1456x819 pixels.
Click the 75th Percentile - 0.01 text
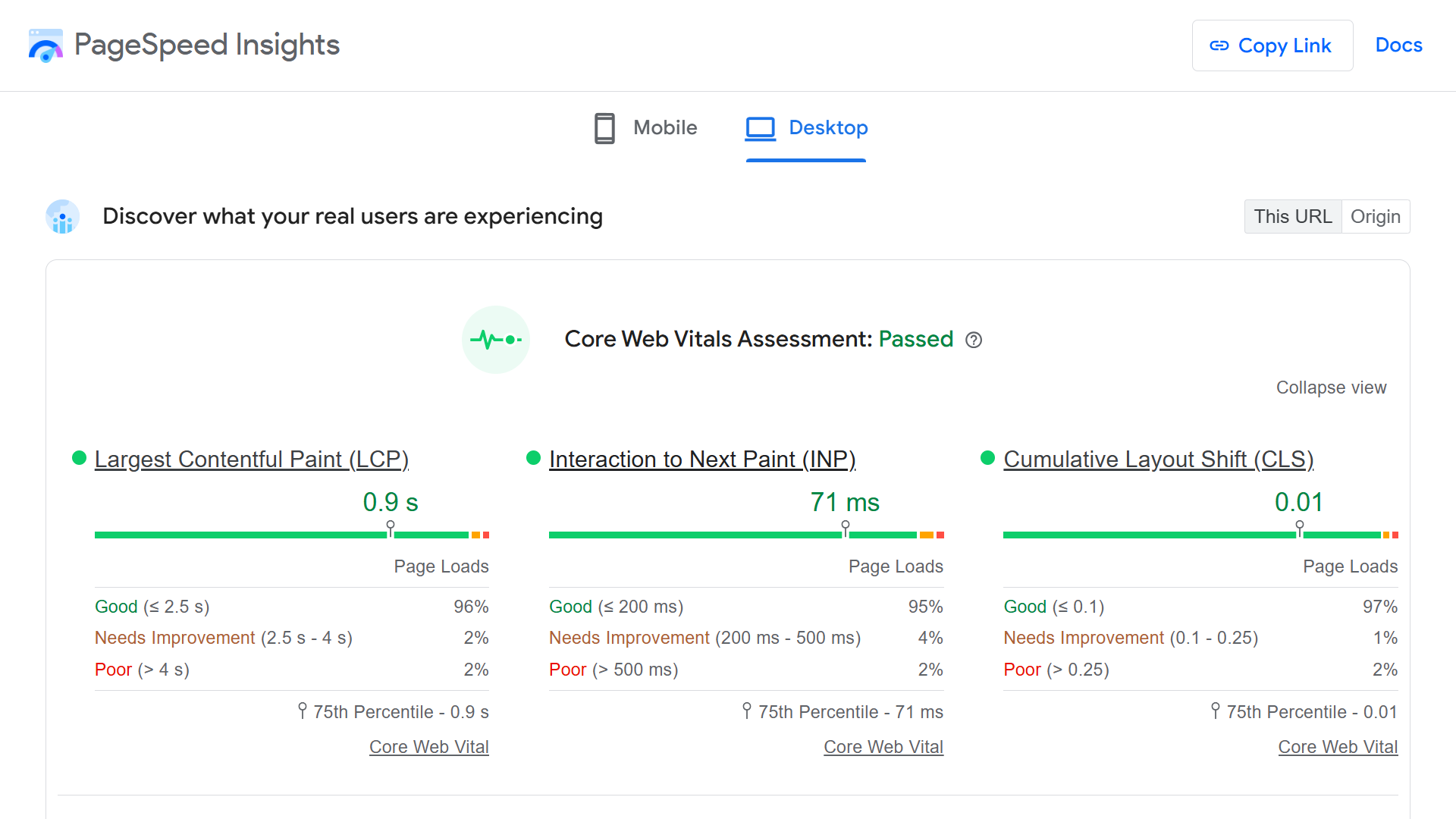[1312, 712]
